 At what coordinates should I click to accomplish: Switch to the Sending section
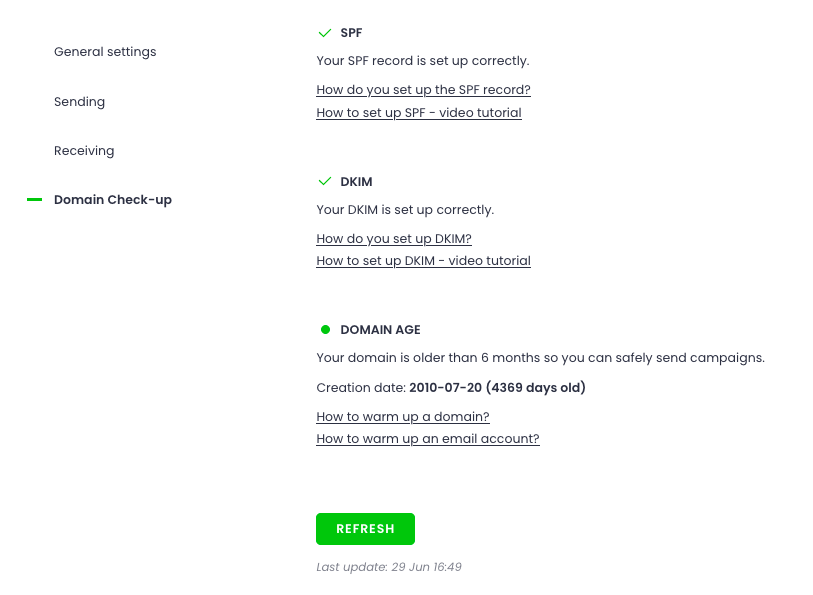point(79,101)
